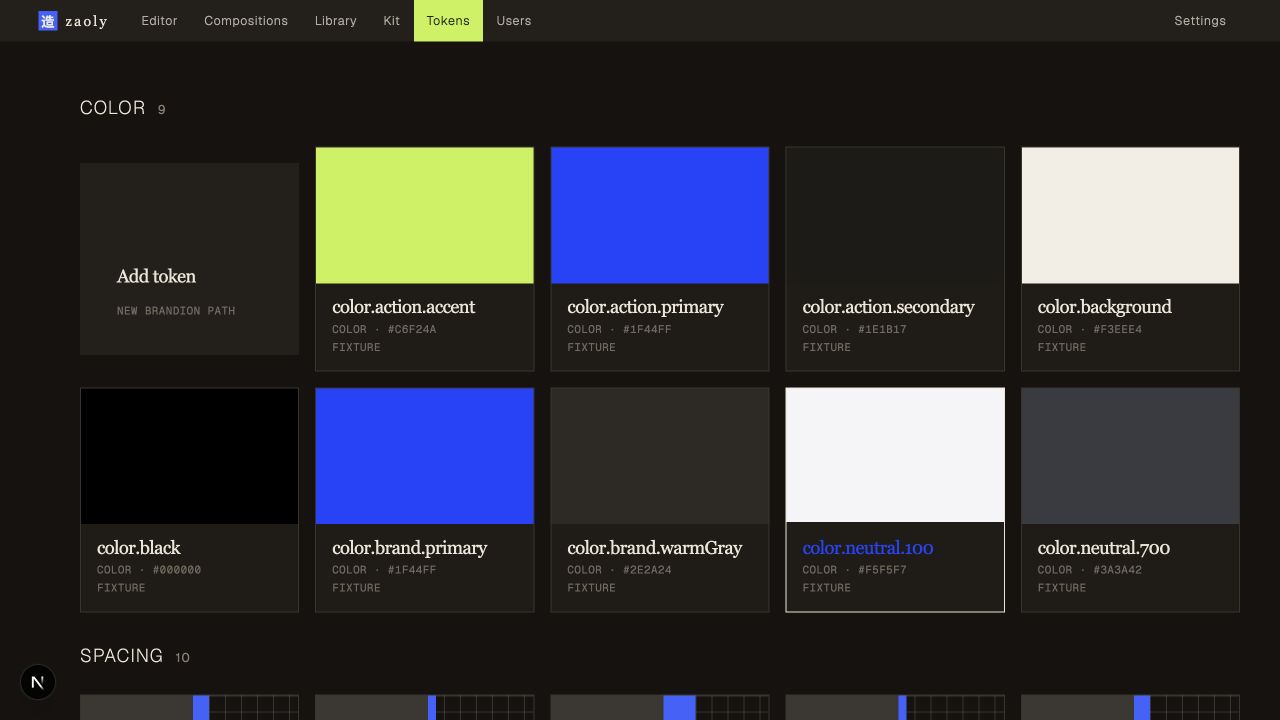The height and width of the screenshot is (720, 1280).
Task: Pick the color.brand.primary blue swatch
Action: [x=425, y=456]
